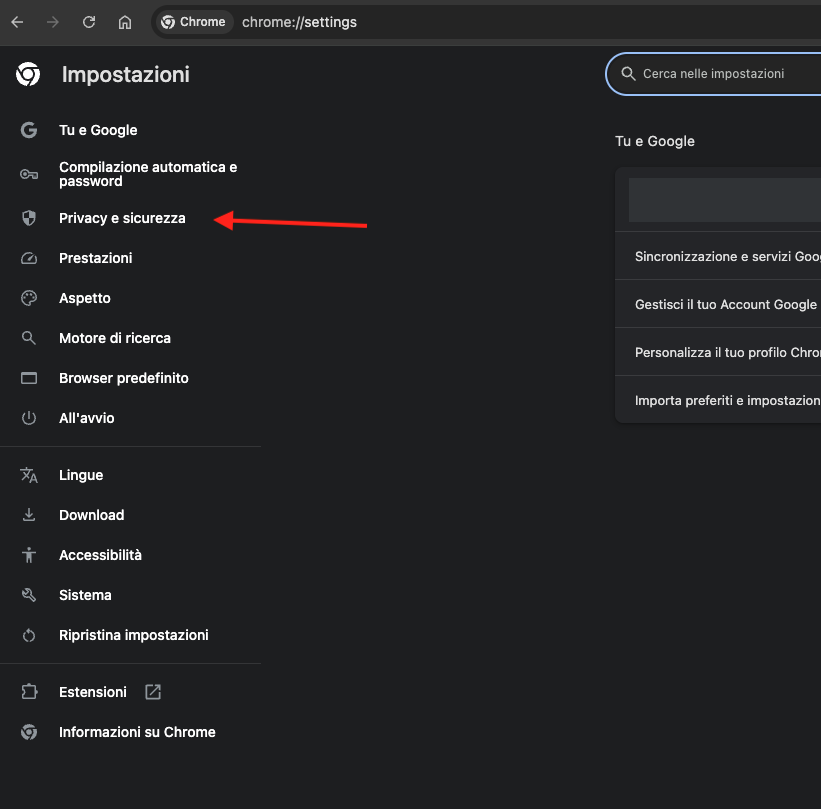
Task: Click the browser forward arrow
Action: tap(53, 22)
